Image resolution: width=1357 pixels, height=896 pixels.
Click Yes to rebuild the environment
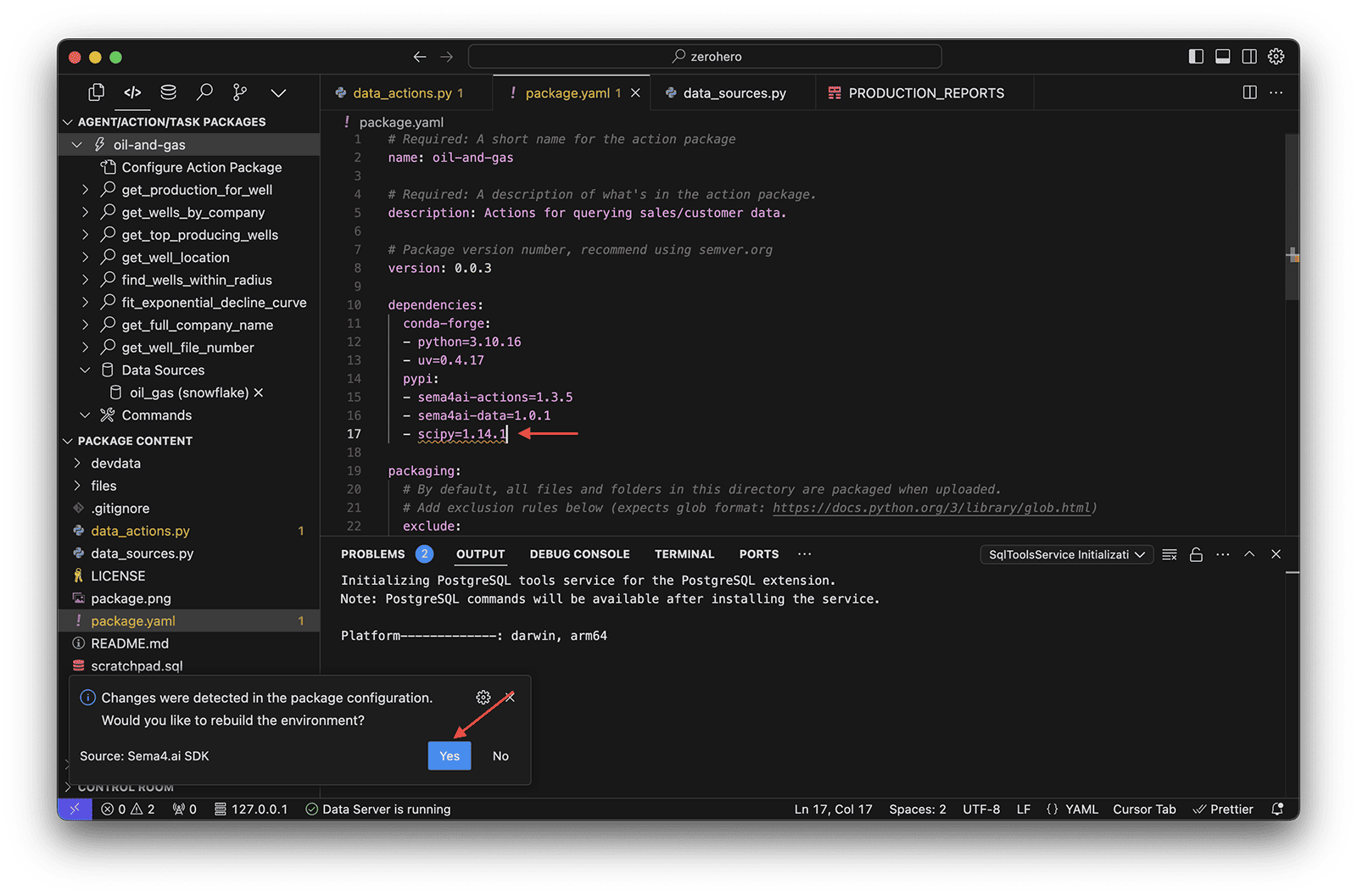tap(449, 755)
